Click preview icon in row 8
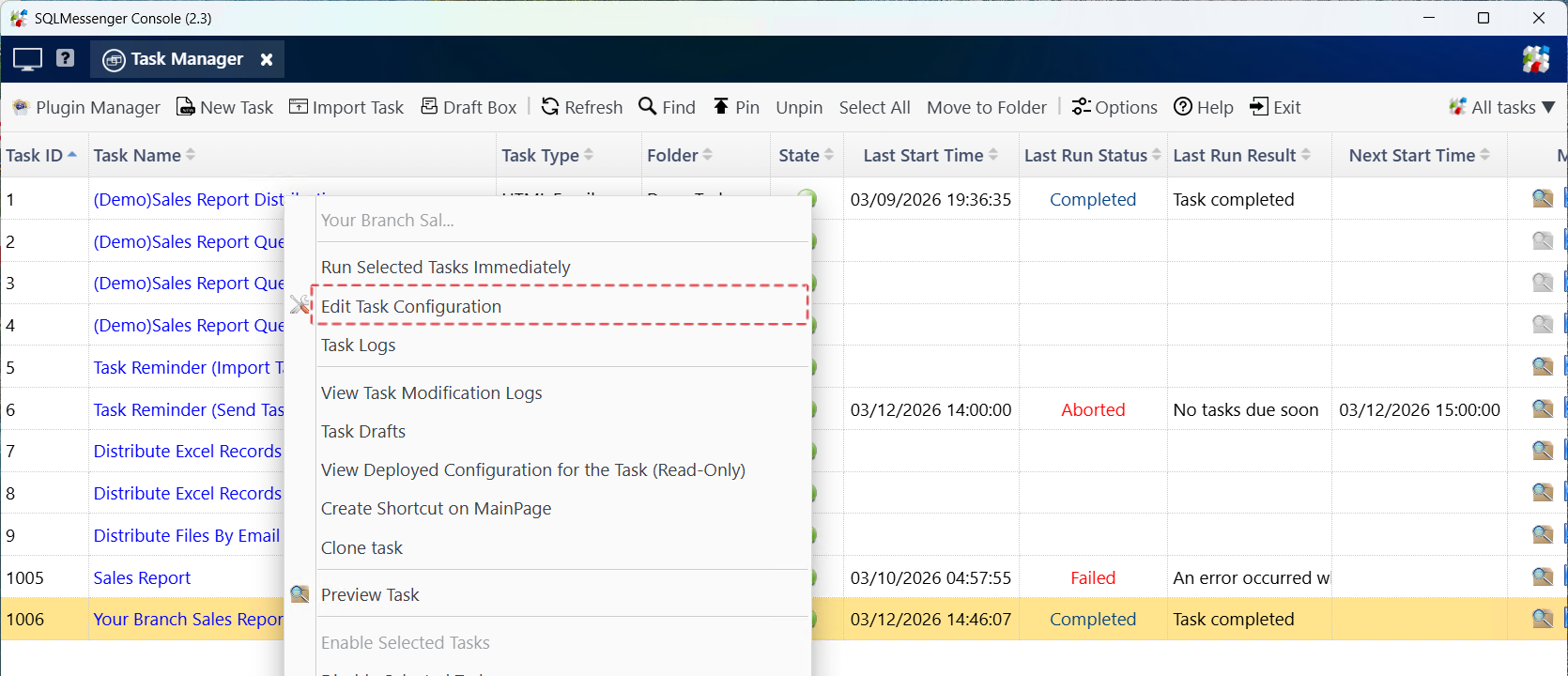Screen dimensions: 1568x676 click(x=1543, y=492)
